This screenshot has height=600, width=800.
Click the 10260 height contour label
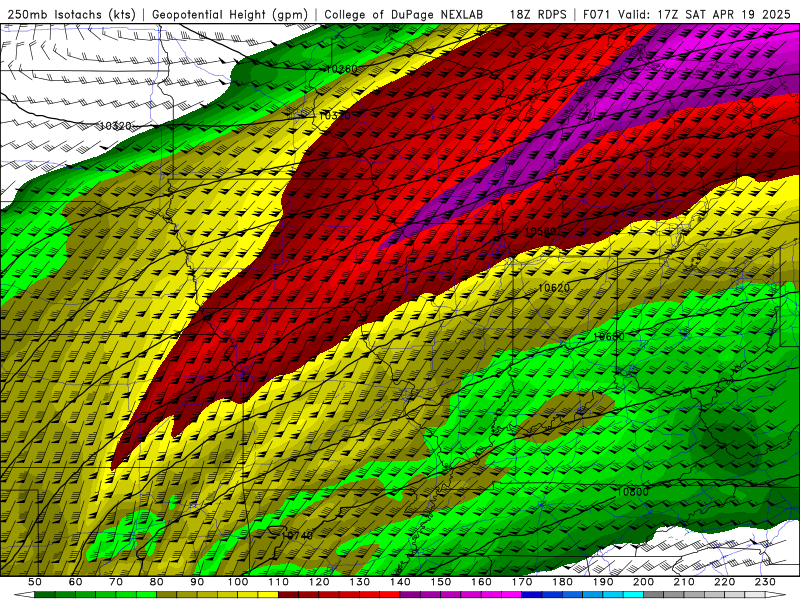(x=341, y=69)
